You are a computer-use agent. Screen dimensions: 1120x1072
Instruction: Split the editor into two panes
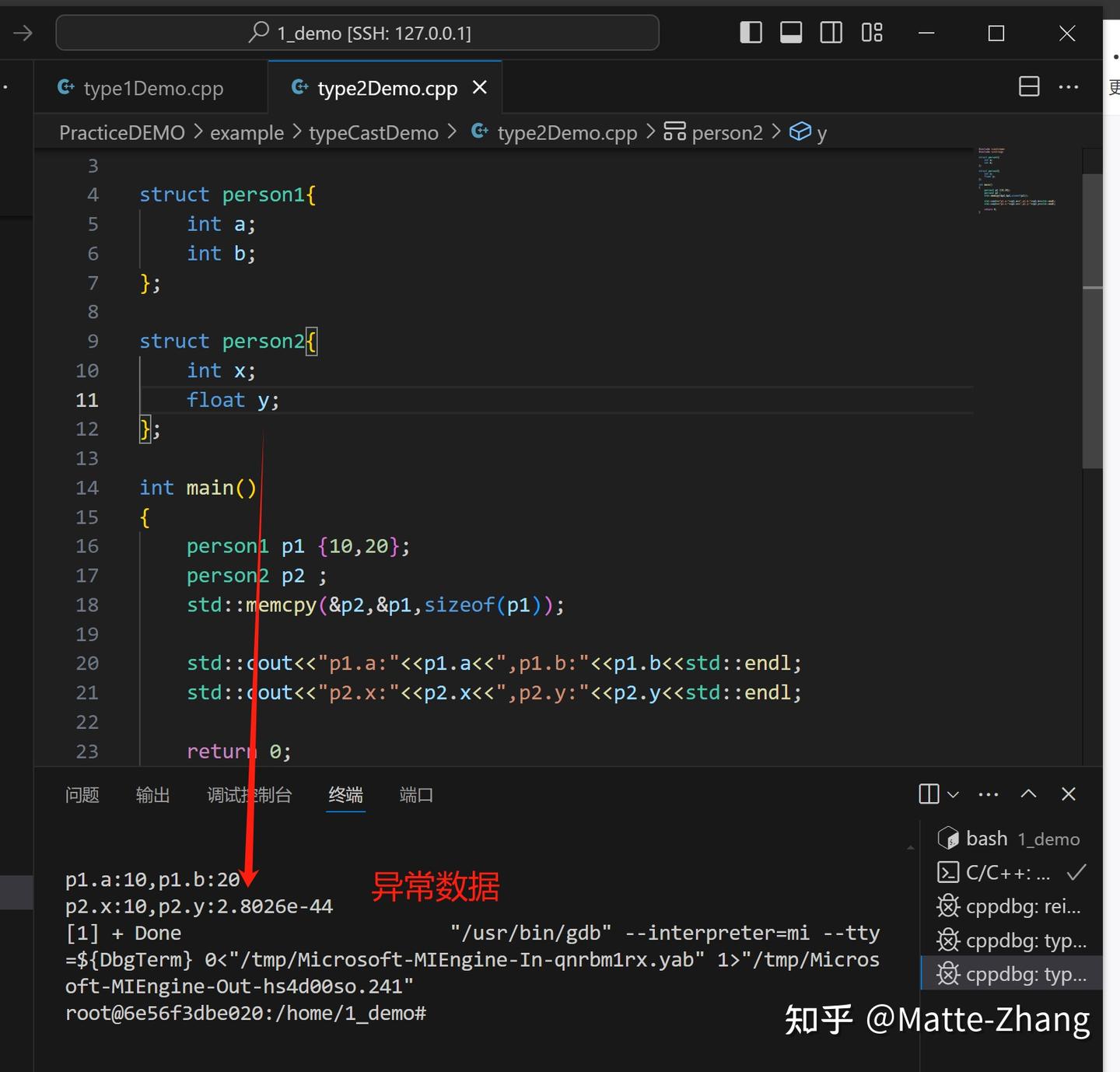tap(1029, 86)
